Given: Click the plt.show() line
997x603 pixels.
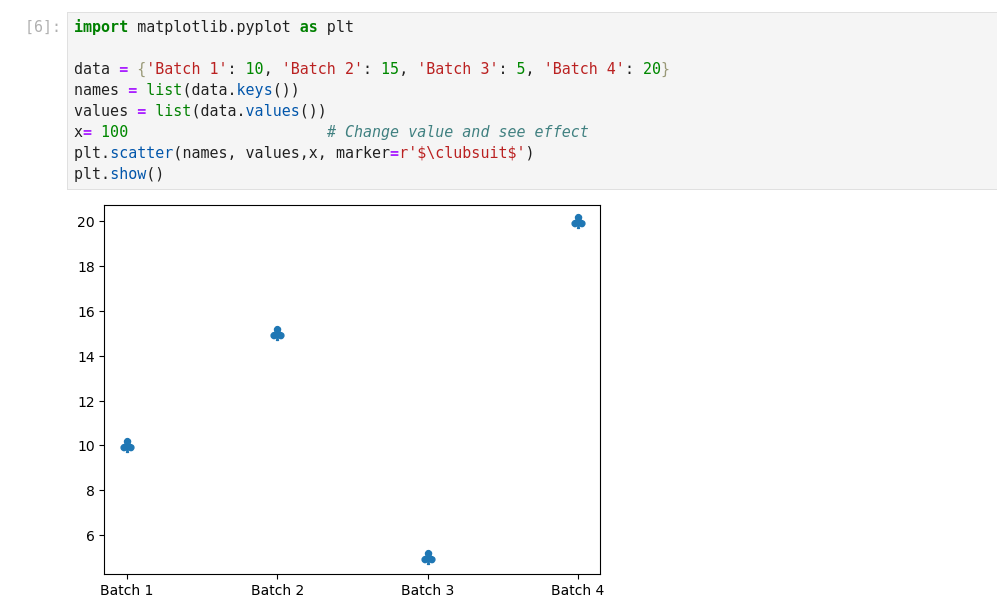Looking at the screenshot, I should coord(118,174).
